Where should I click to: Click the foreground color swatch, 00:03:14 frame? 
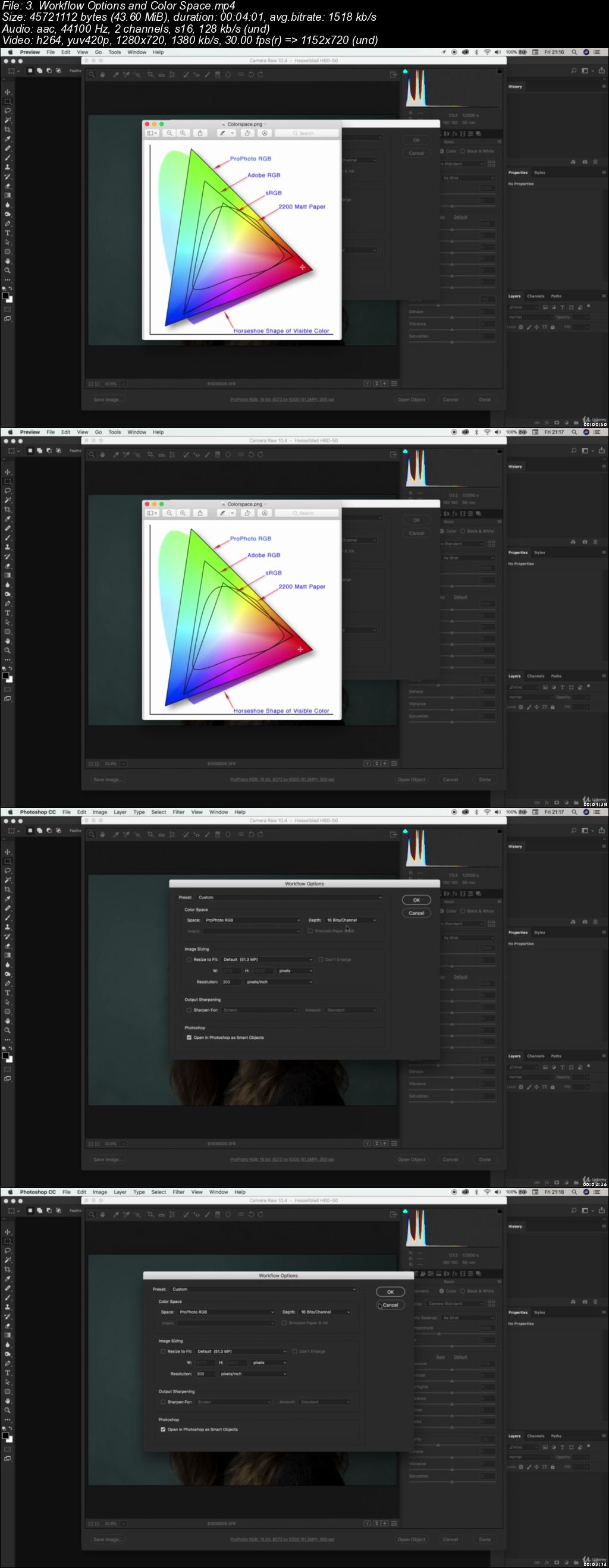pyautogui.click(x=5, y=1435)
